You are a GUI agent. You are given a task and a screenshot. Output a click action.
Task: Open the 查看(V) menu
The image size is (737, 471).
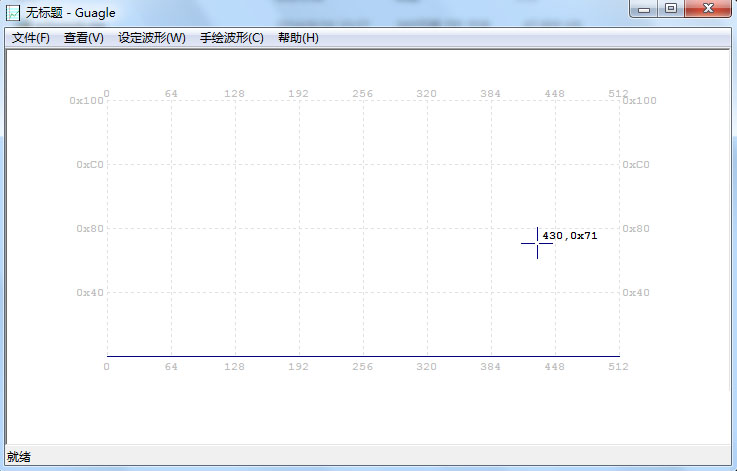pos(83,38)
